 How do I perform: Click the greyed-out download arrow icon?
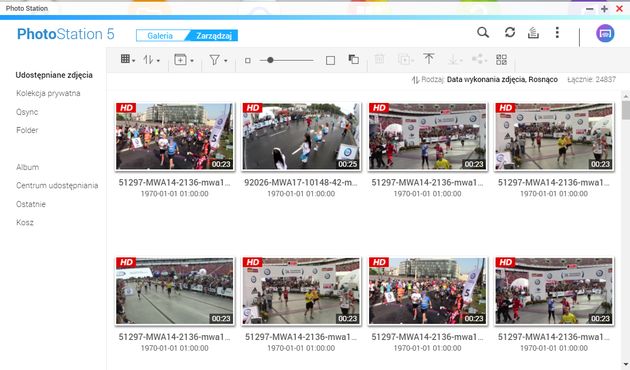pos(453,59)
